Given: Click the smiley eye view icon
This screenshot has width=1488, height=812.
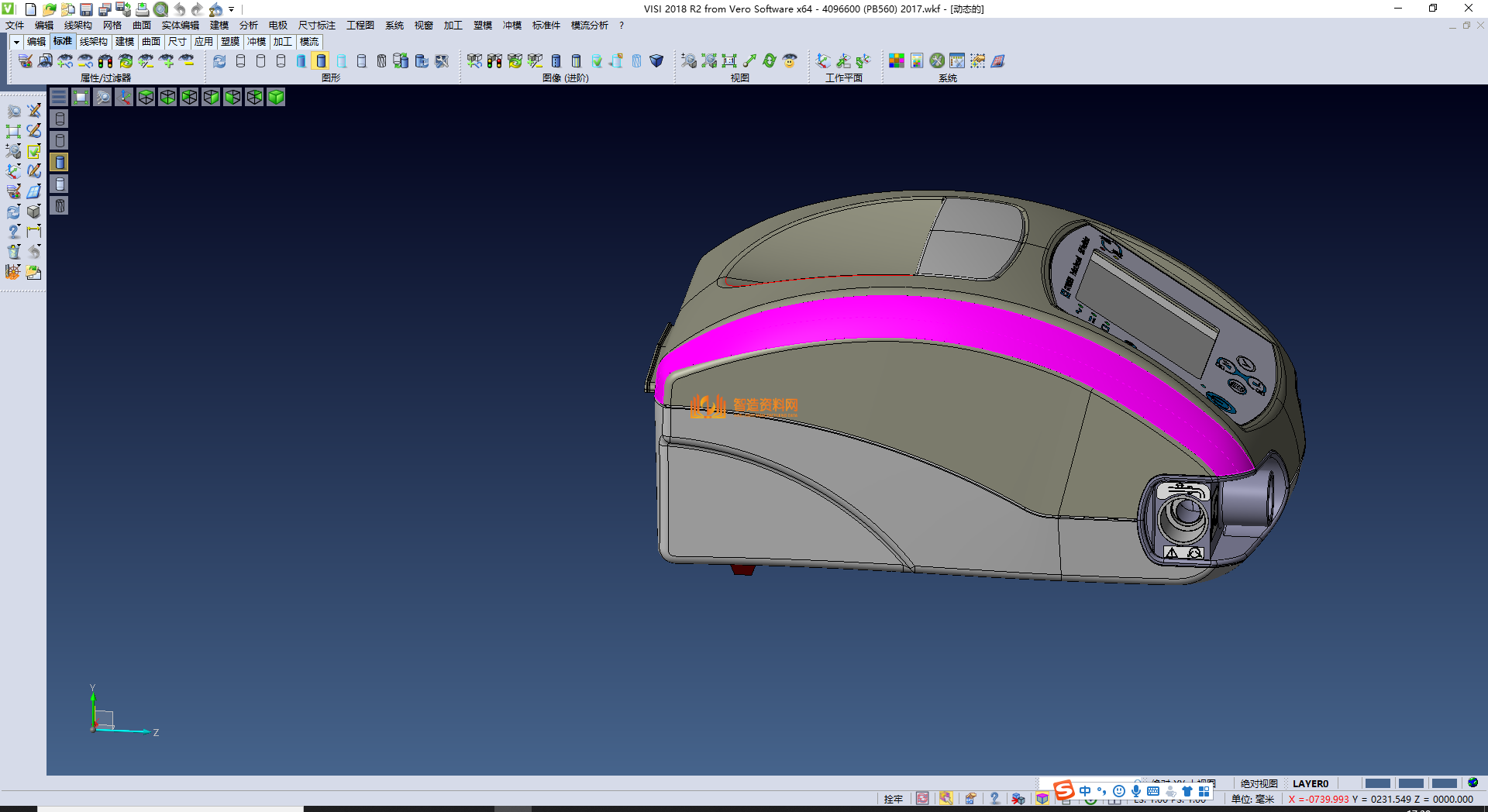Looking at the screenshot, I should (790, 61).
